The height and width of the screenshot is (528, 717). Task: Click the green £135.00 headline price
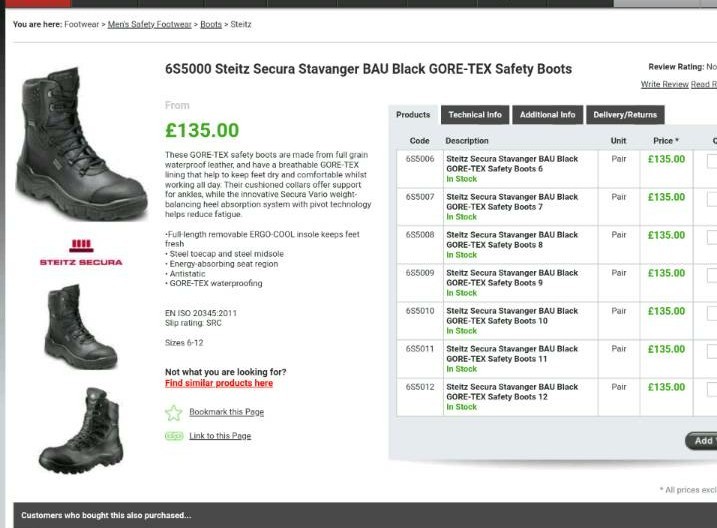[202, 130]
